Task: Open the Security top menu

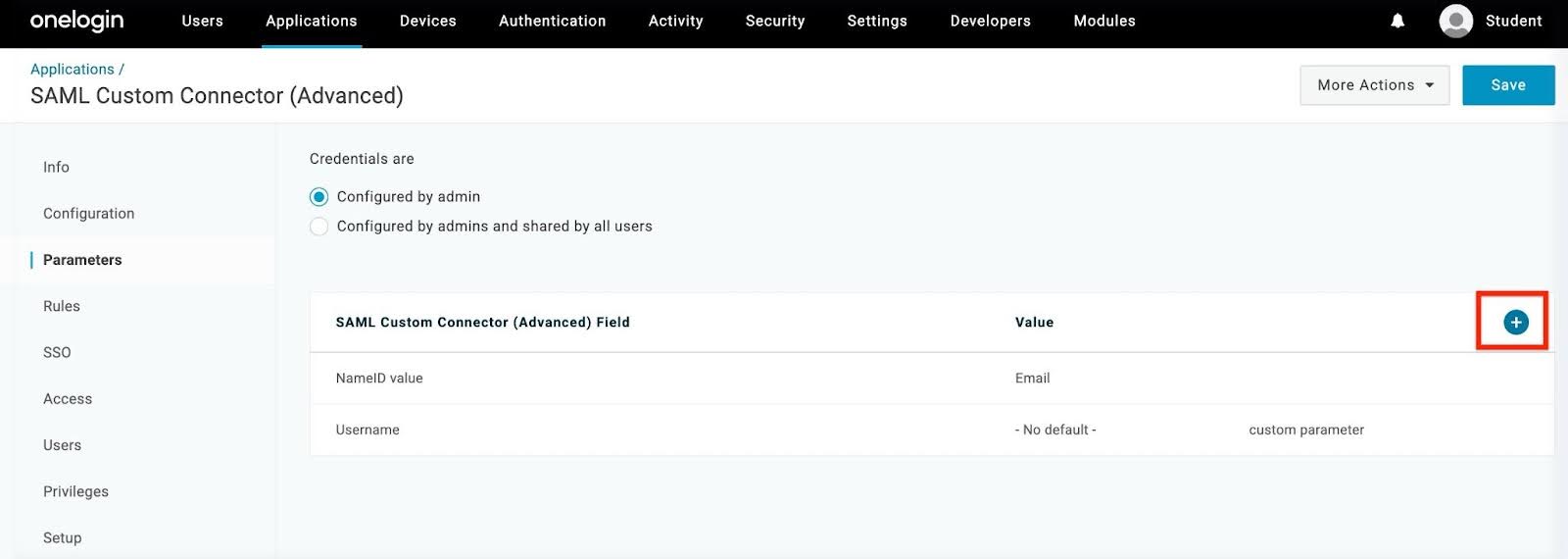Action: [775, 21]
